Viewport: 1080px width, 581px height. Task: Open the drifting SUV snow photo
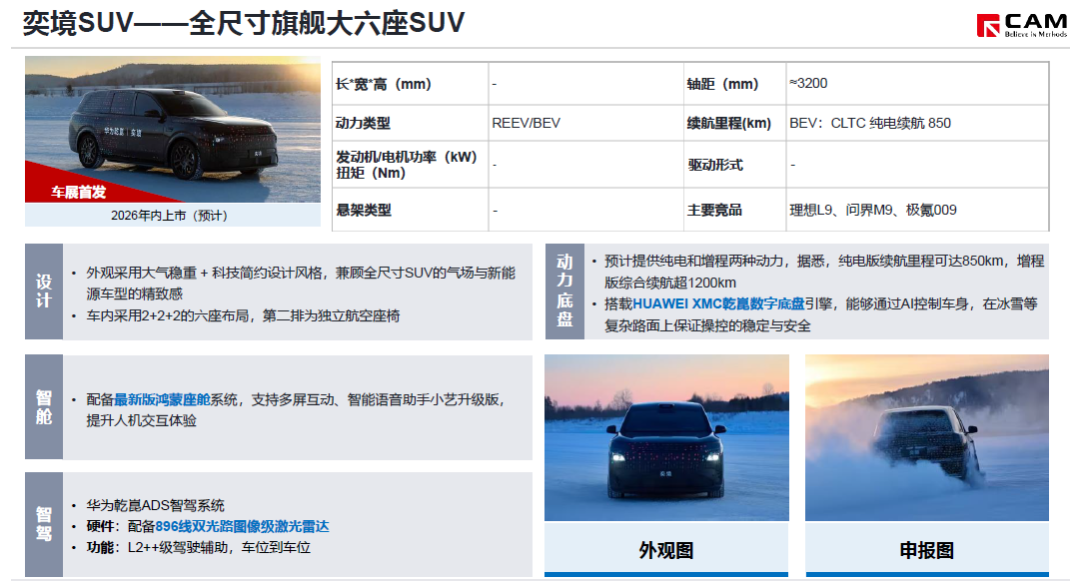click(927, 438)
